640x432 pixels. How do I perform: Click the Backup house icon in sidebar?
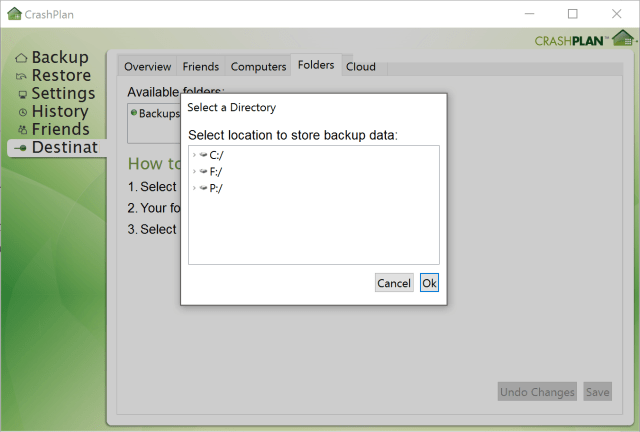coord(21,59)
